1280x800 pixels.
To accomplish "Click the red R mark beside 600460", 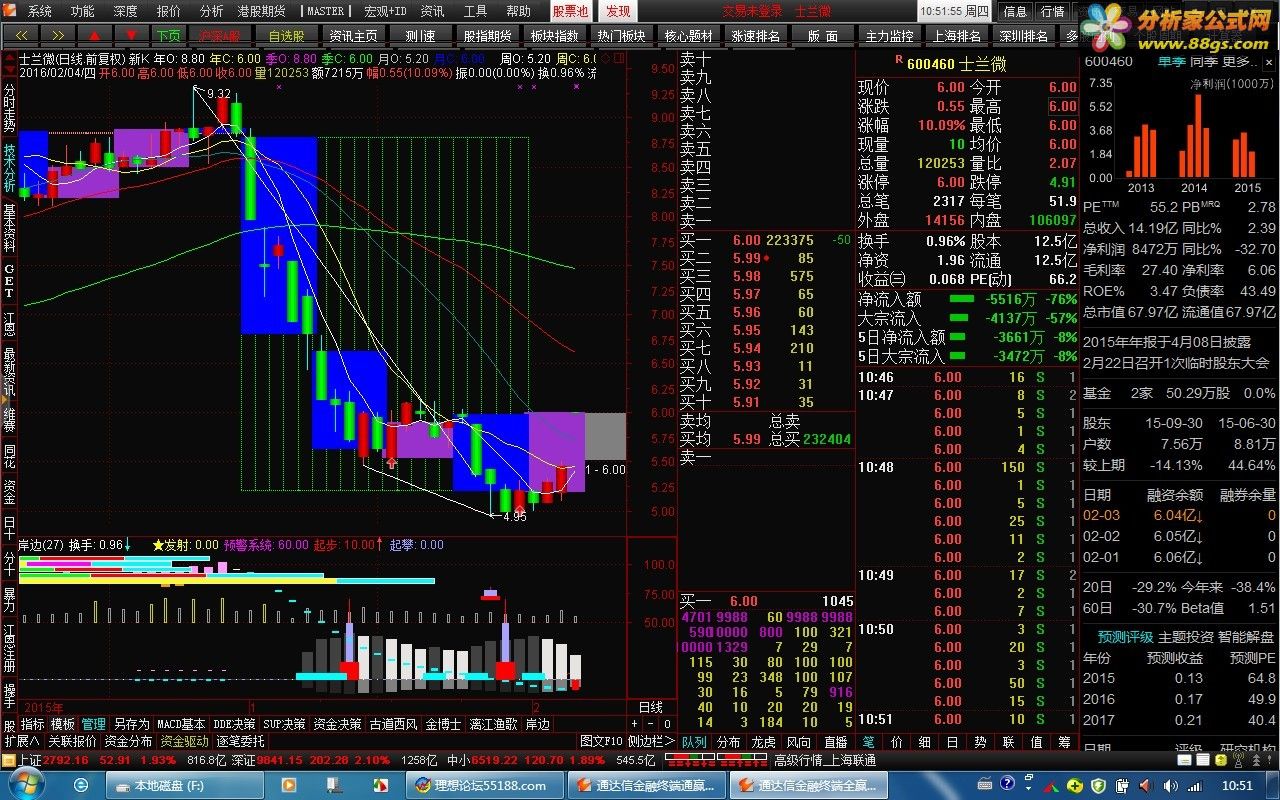I will 898,59.
